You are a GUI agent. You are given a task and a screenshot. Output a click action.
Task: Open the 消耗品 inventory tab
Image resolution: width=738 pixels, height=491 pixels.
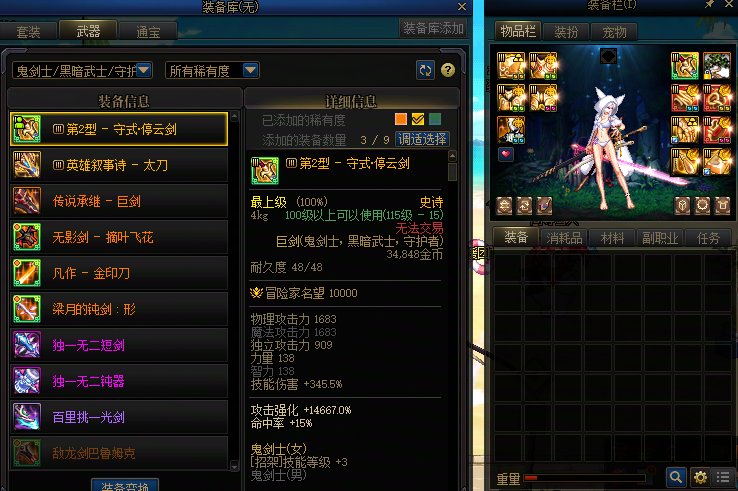(x=564, y=238)
